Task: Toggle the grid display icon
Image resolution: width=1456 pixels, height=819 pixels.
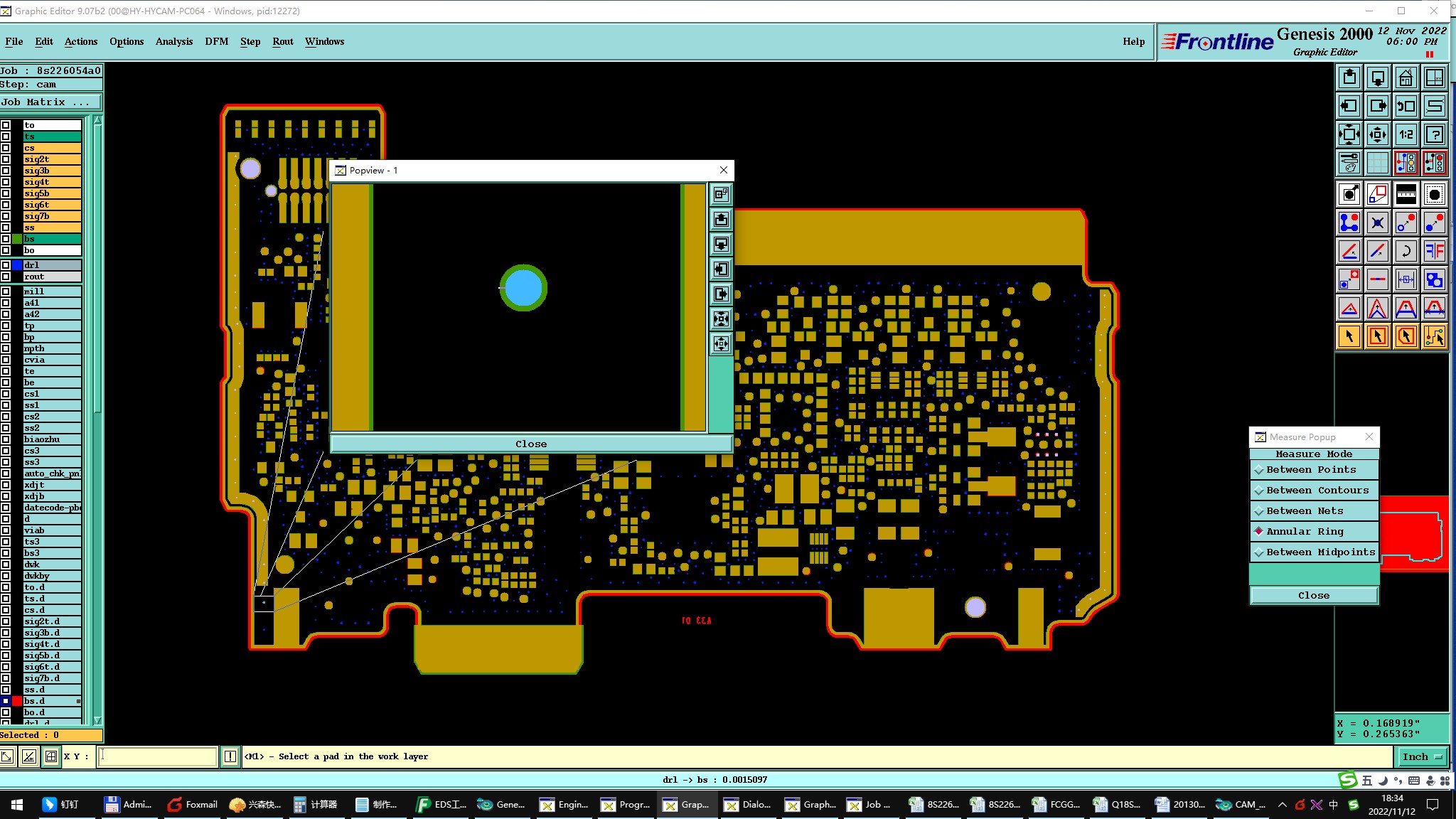Action: click(x=1377, y=163)
